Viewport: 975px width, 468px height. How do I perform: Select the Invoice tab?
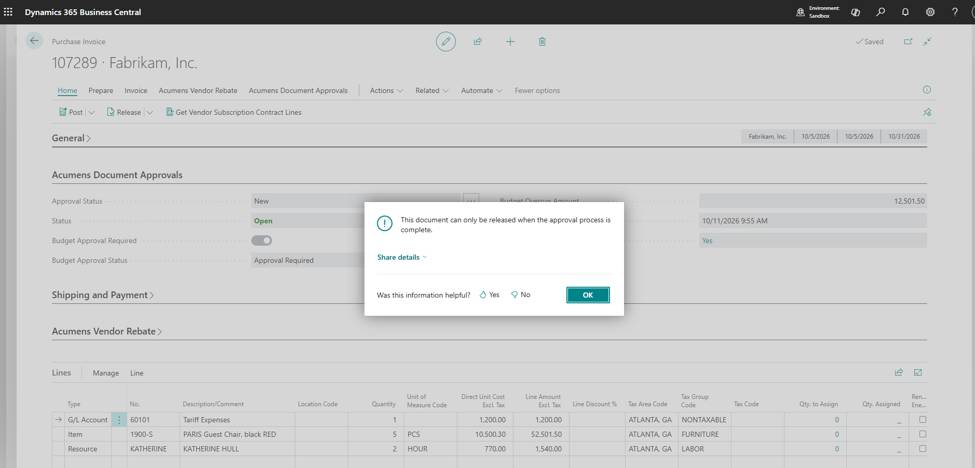pyautogui.click(x=136, y=91)
